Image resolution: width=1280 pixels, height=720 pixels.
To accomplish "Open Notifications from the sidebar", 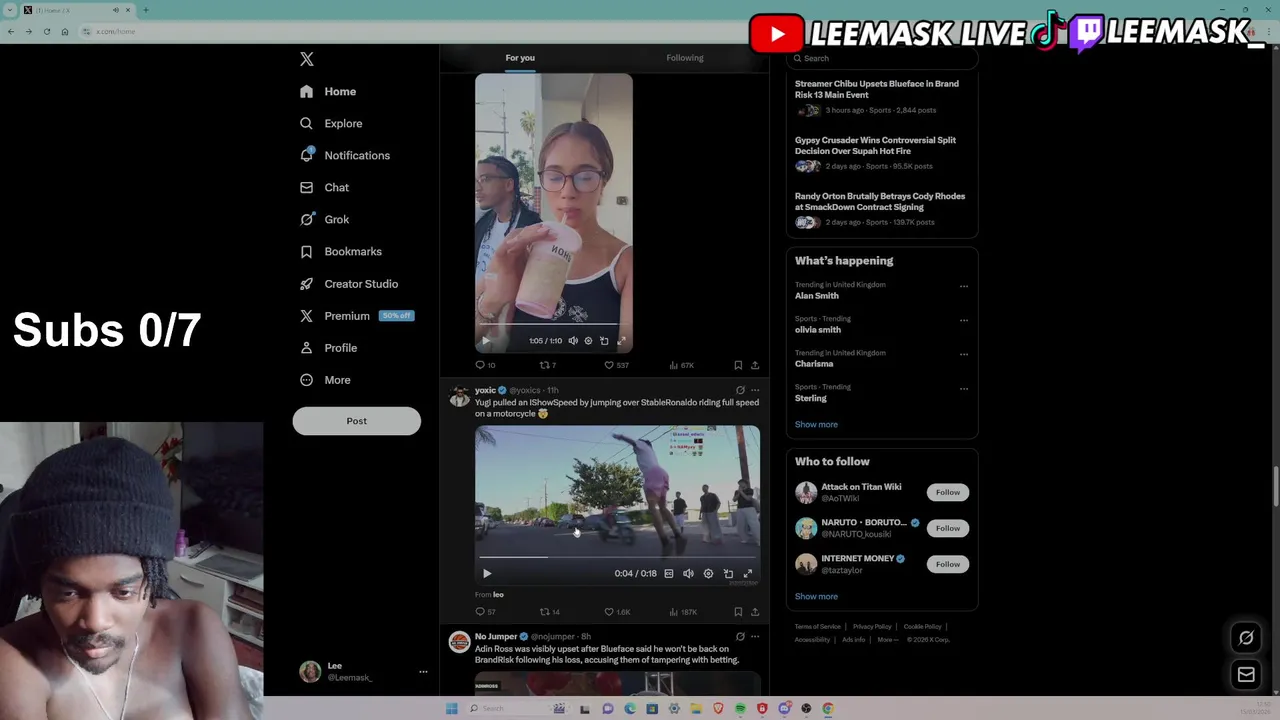I will pos(346,155).
